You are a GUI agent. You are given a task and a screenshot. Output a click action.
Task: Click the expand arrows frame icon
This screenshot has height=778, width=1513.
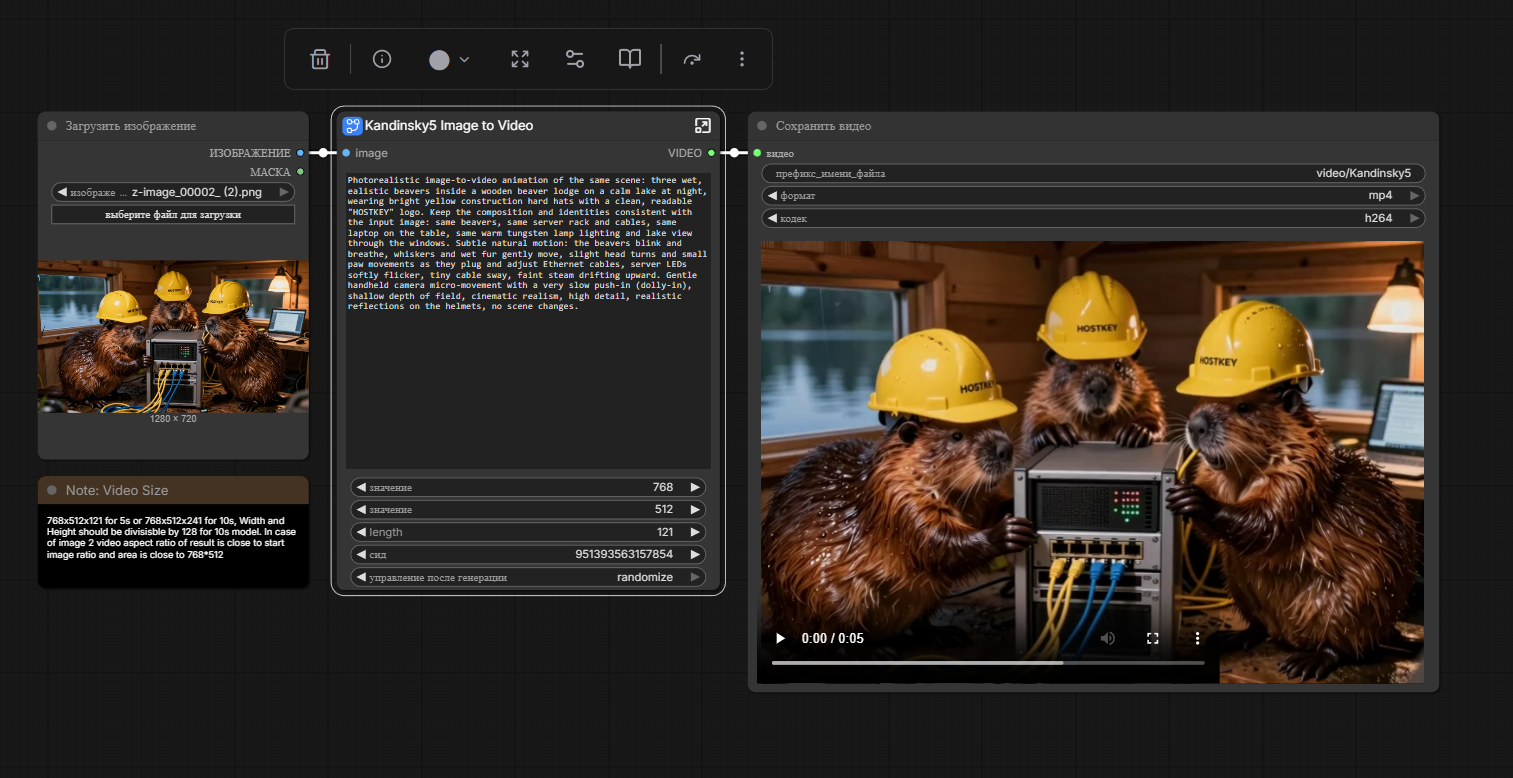pos(520,59)
